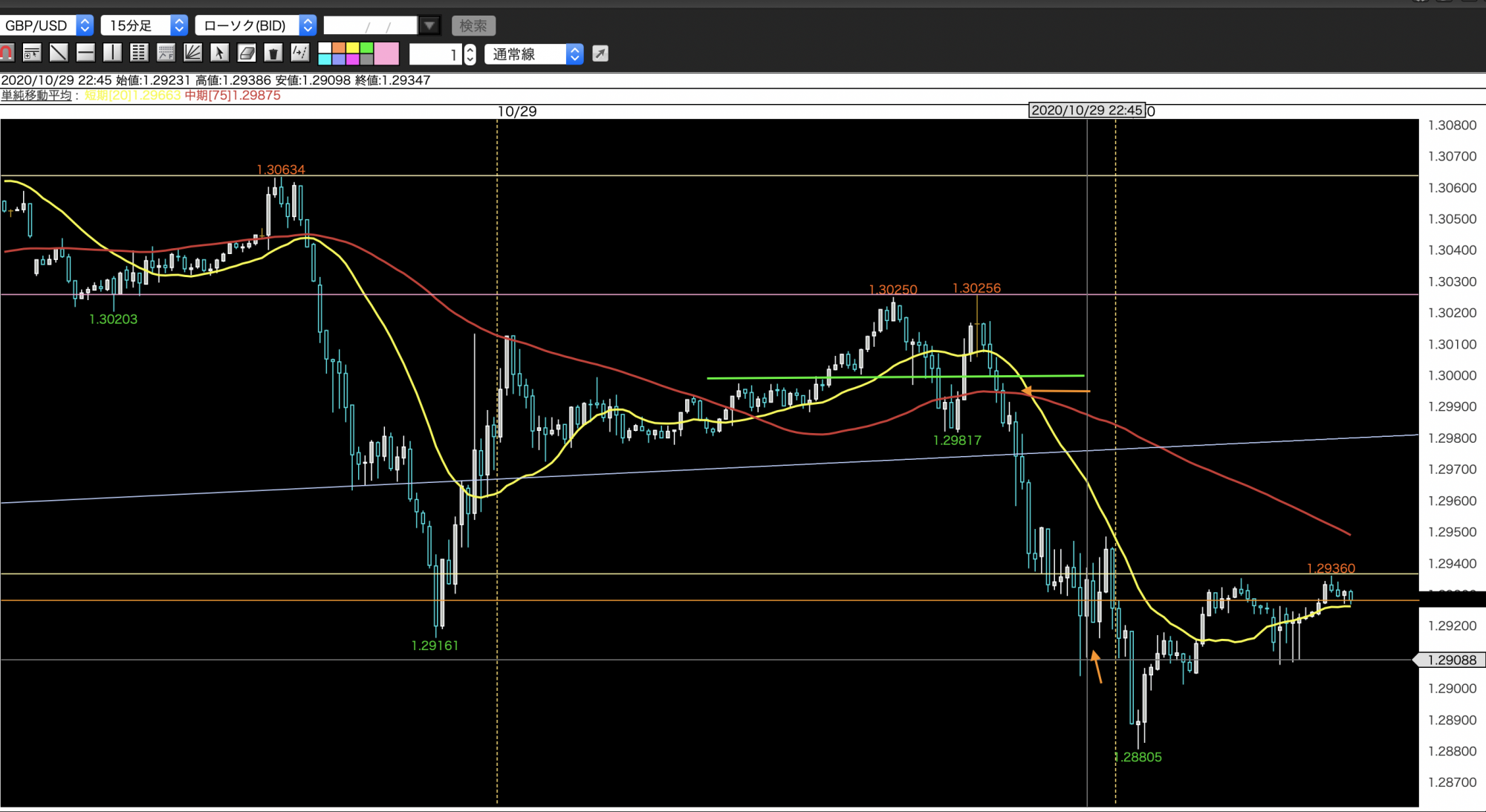
Task: Click the 1.29817 low price label
Action: [x=958, y=440]
